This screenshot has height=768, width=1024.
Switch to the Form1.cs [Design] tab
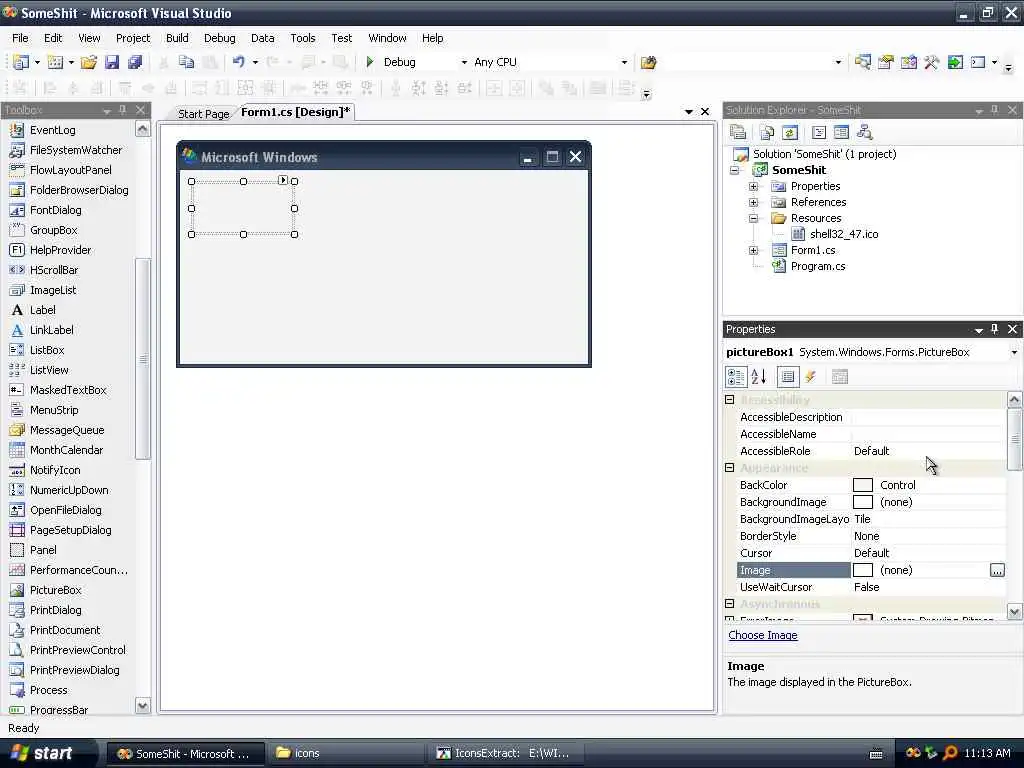click(295, 112)
